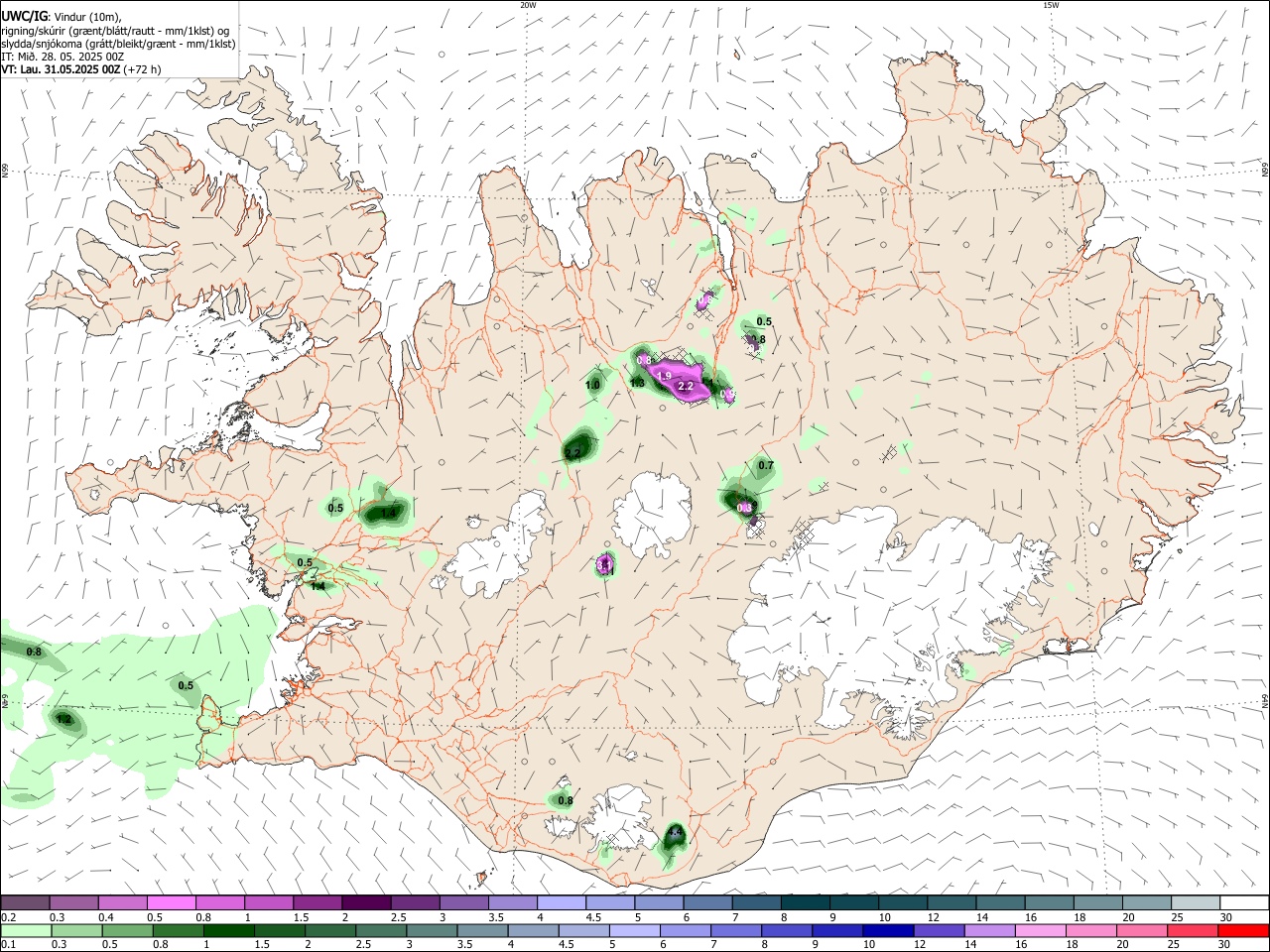Screen dimensions: 1270x952
Task: Pick the dark purple snow swatch between 2 and 2.5
Action: pyautogui.click(x=365, y=902)
